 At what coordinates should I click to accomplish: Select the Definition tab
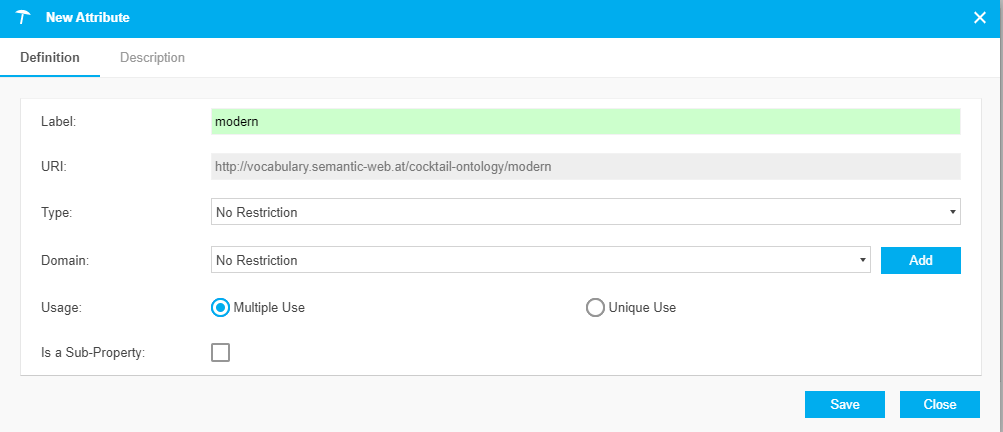click(50, 58)
